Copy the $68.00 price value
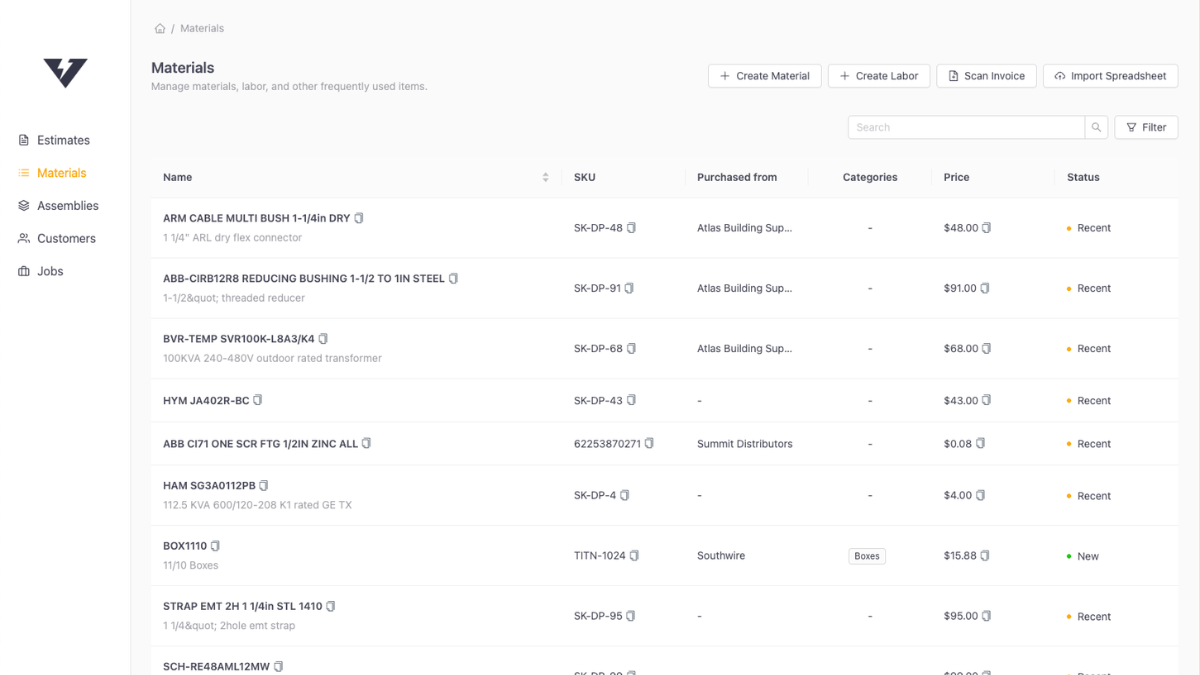Viewport: 1200px width, 675px height. (x=986, y=349)
